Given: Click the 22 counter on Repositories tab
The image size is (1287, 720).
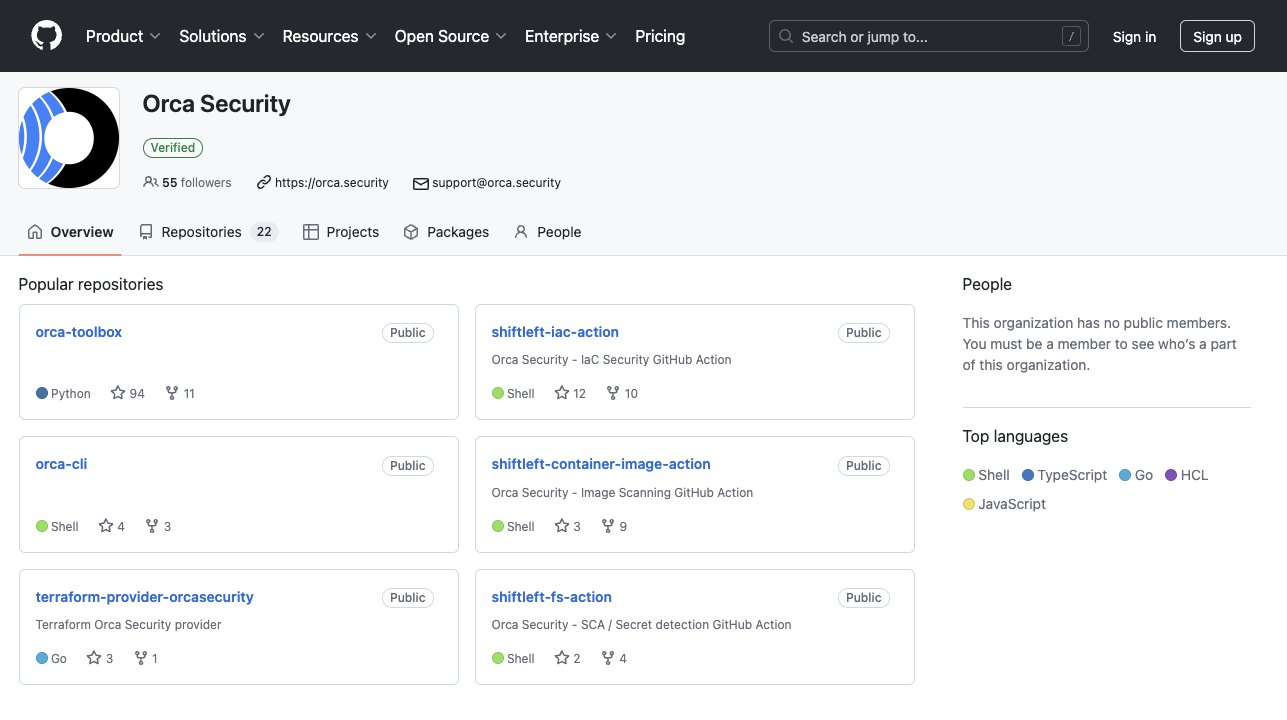Looking at the screenshot, I should point(264,232).
